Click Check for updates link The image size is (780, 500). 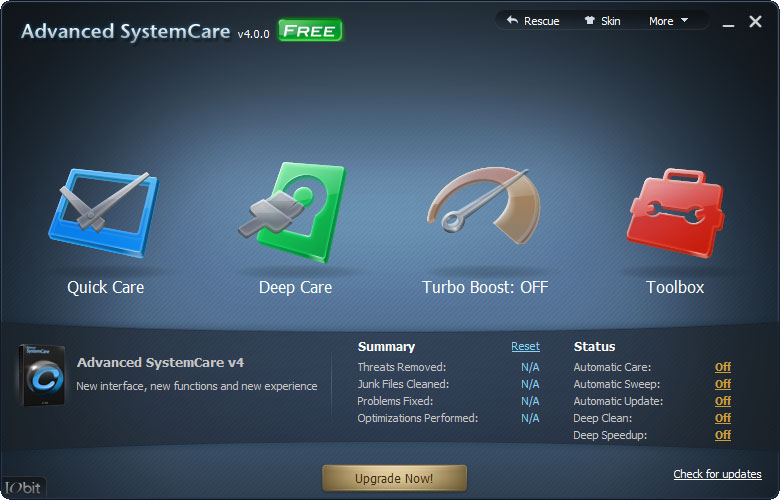(717, 474)
